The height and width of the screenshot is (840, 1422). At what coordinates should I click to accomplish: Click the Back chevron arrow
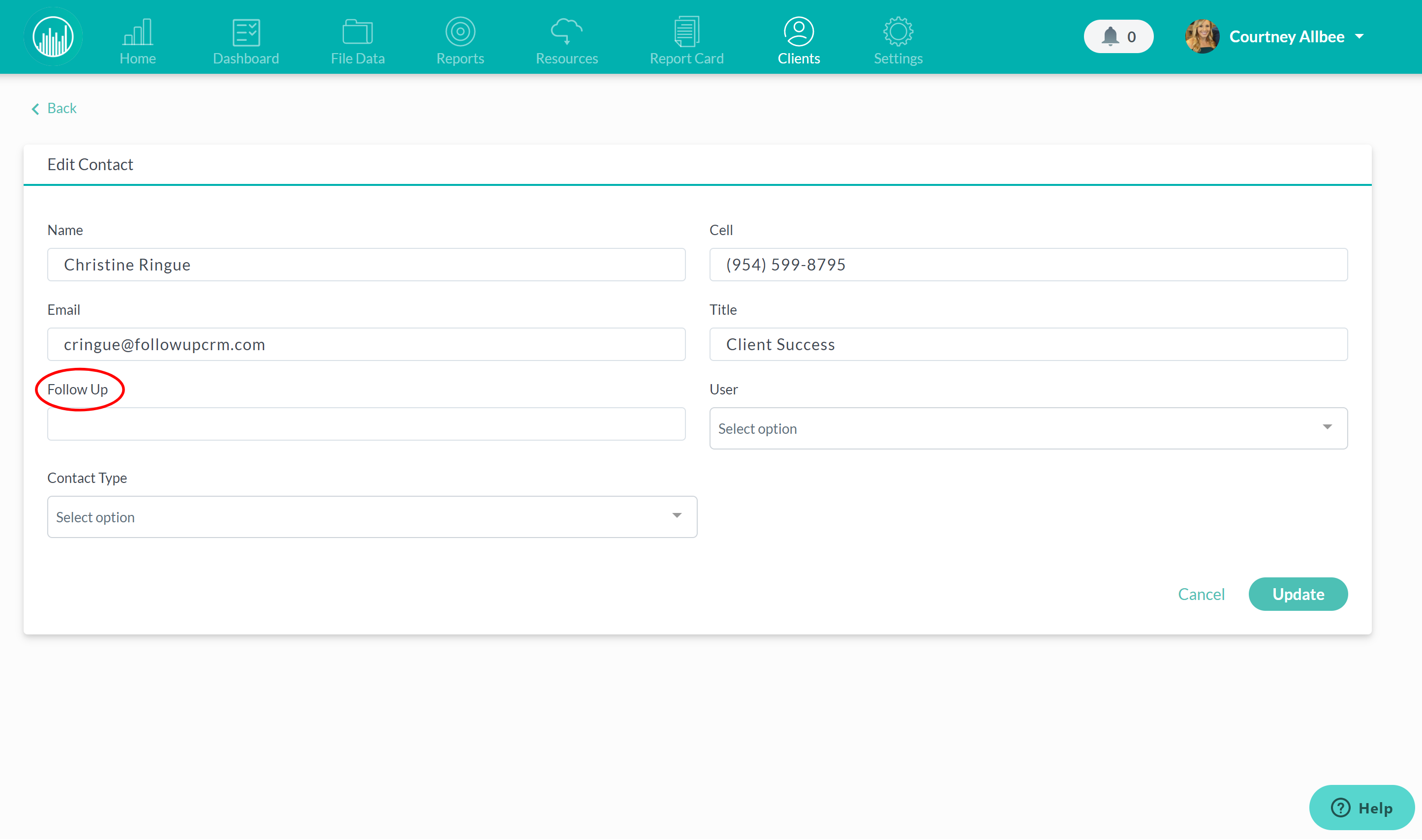(36, 109)
